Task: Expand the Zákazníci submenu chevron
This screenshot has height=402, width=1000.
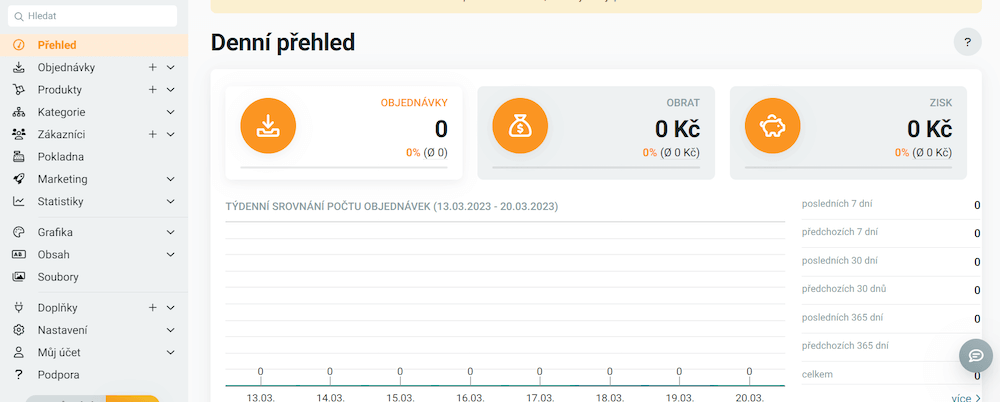Action: (170, 135)
